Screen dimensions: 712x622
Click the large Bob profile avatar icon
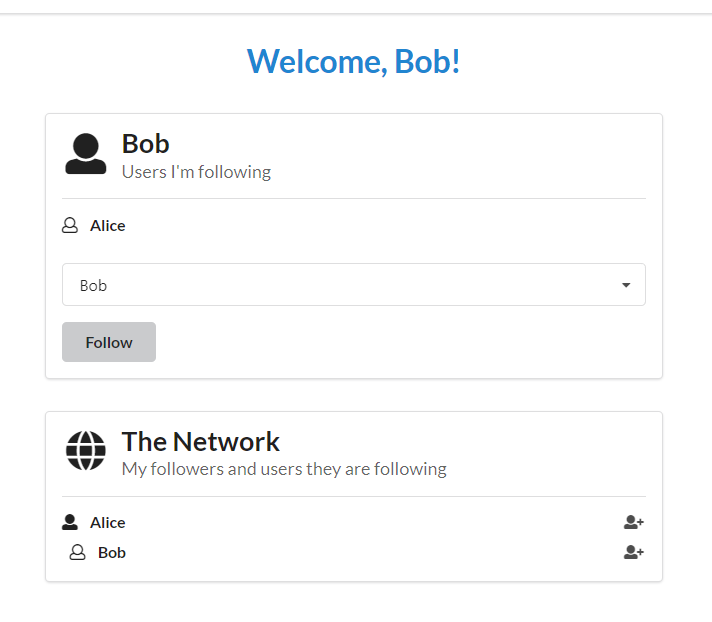point(86,154)
